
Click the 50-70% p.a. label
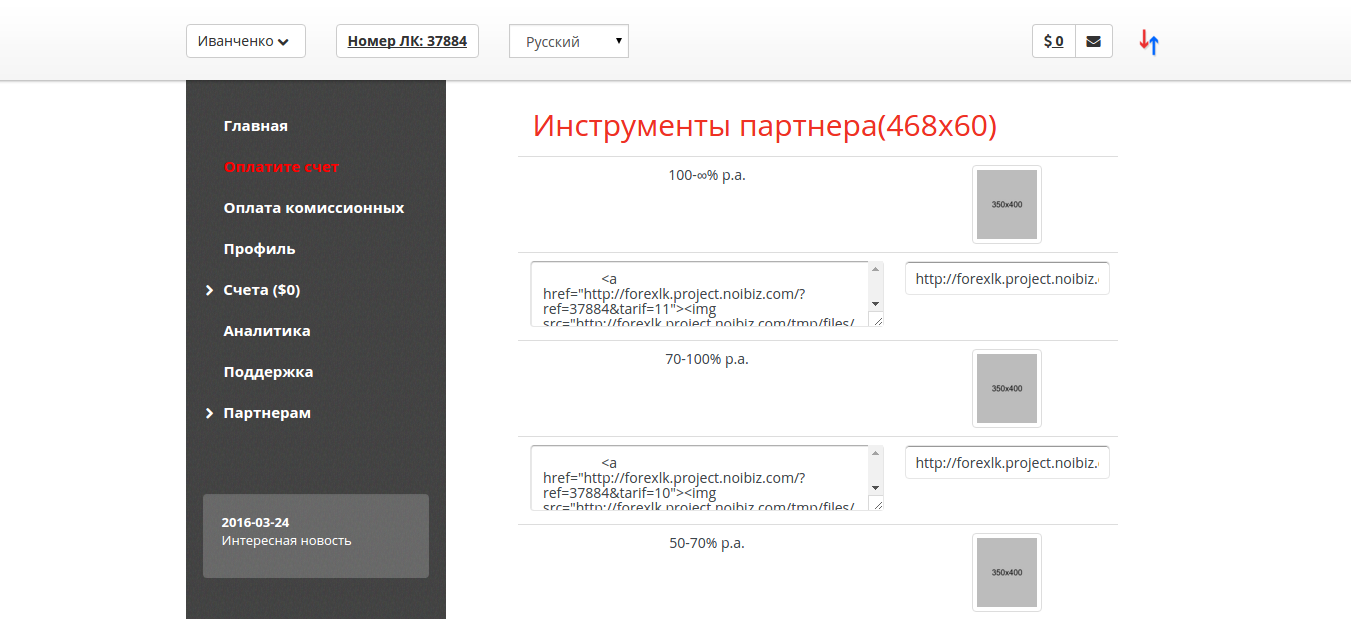point(707,543)
